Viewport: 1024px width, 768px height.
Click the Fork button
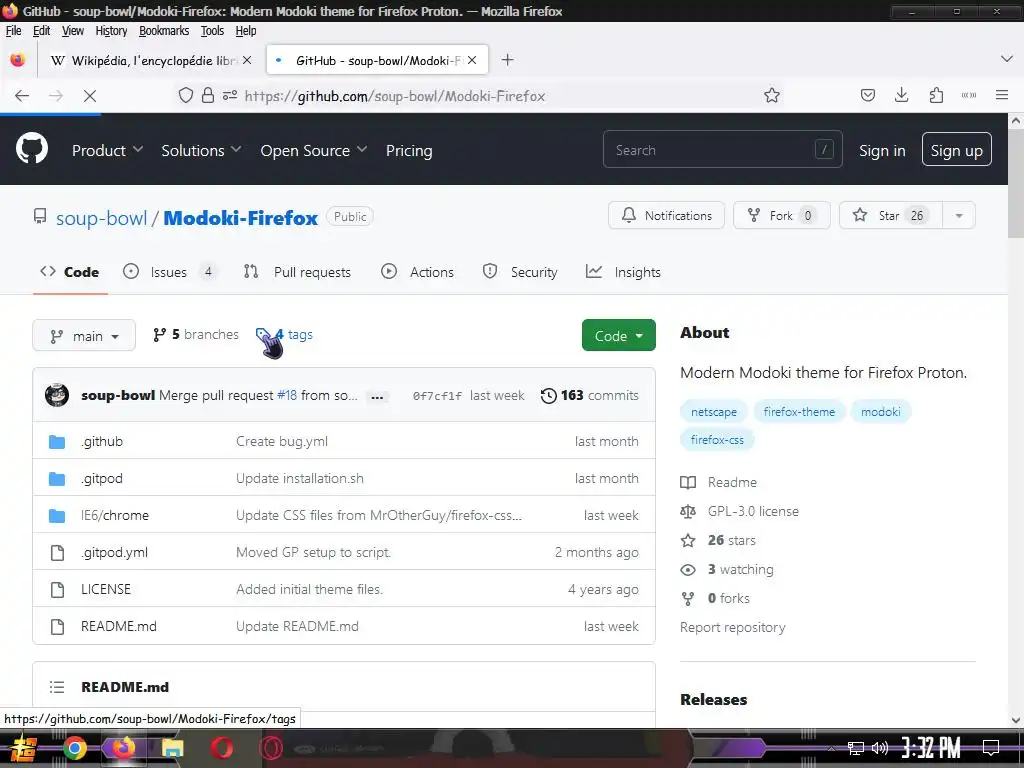pos(782,216)
